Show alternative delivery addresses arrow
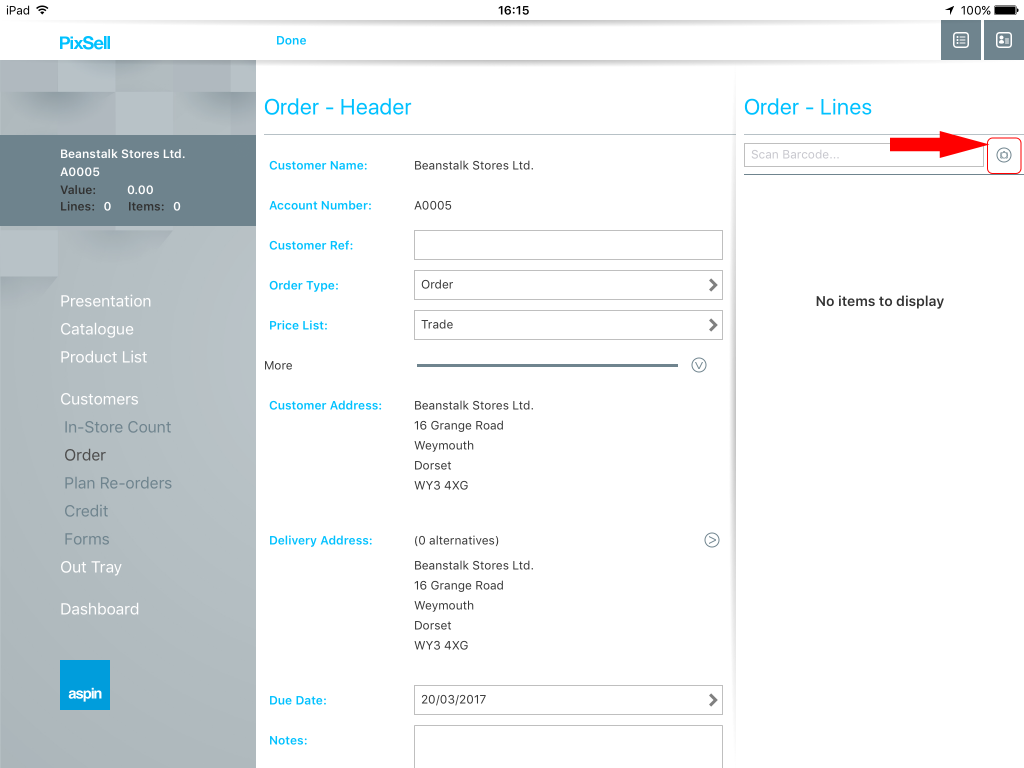This screenshot has width=1024, height=768. 712,540
